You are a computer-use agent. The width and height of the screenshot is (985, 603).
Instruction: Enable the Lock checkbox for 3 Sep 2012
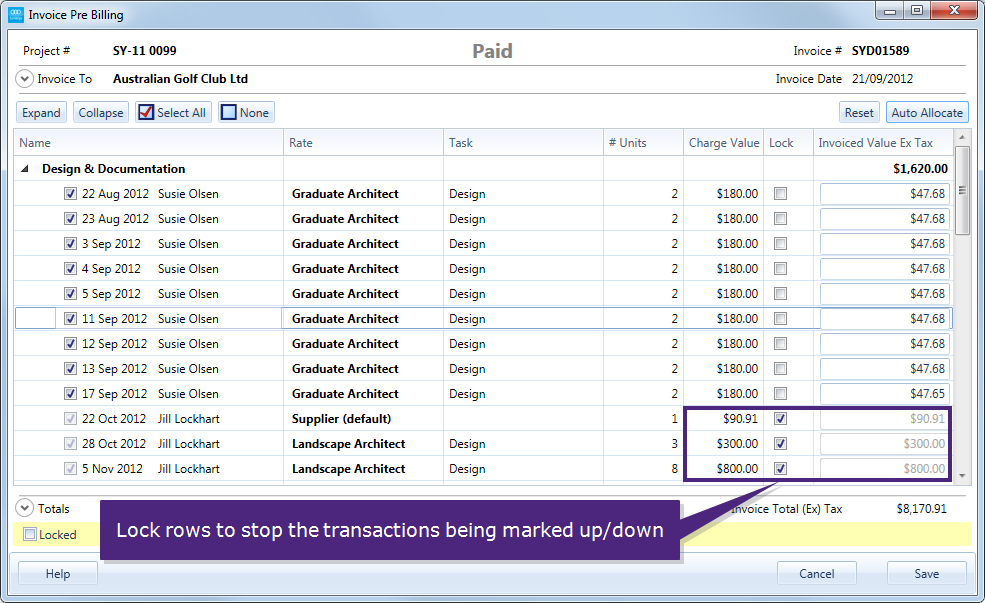tap(780, 244)
